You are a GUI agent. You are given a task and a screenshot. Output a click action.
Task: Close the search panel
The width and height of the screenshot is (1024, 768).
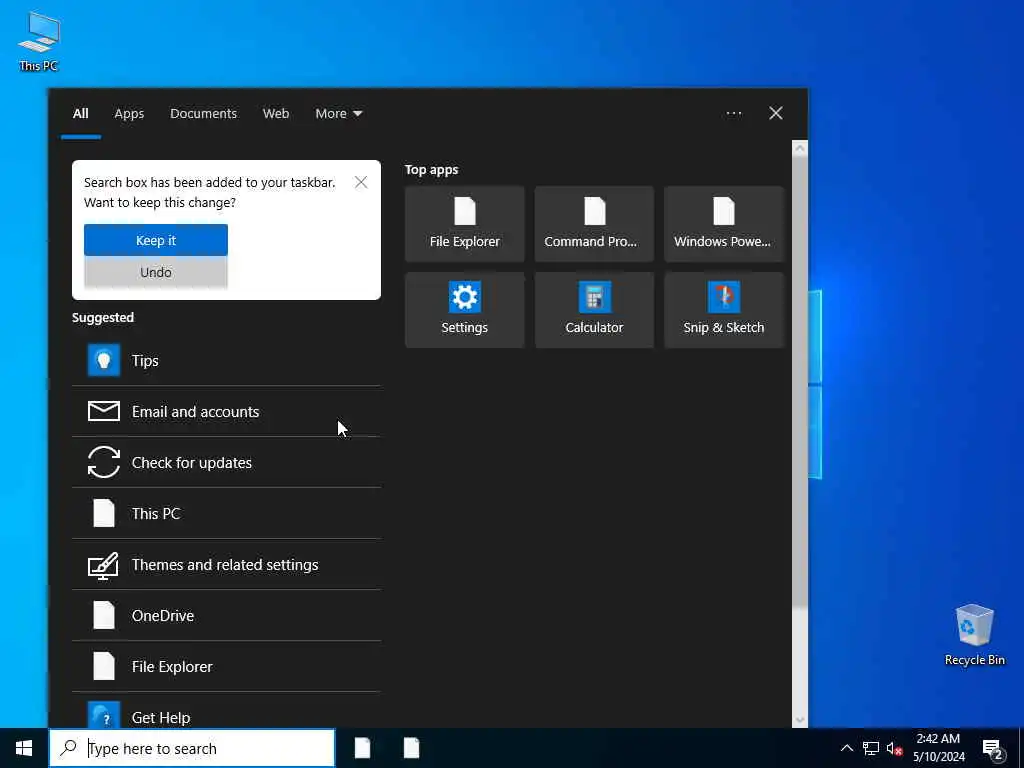[x=776, y=114]
